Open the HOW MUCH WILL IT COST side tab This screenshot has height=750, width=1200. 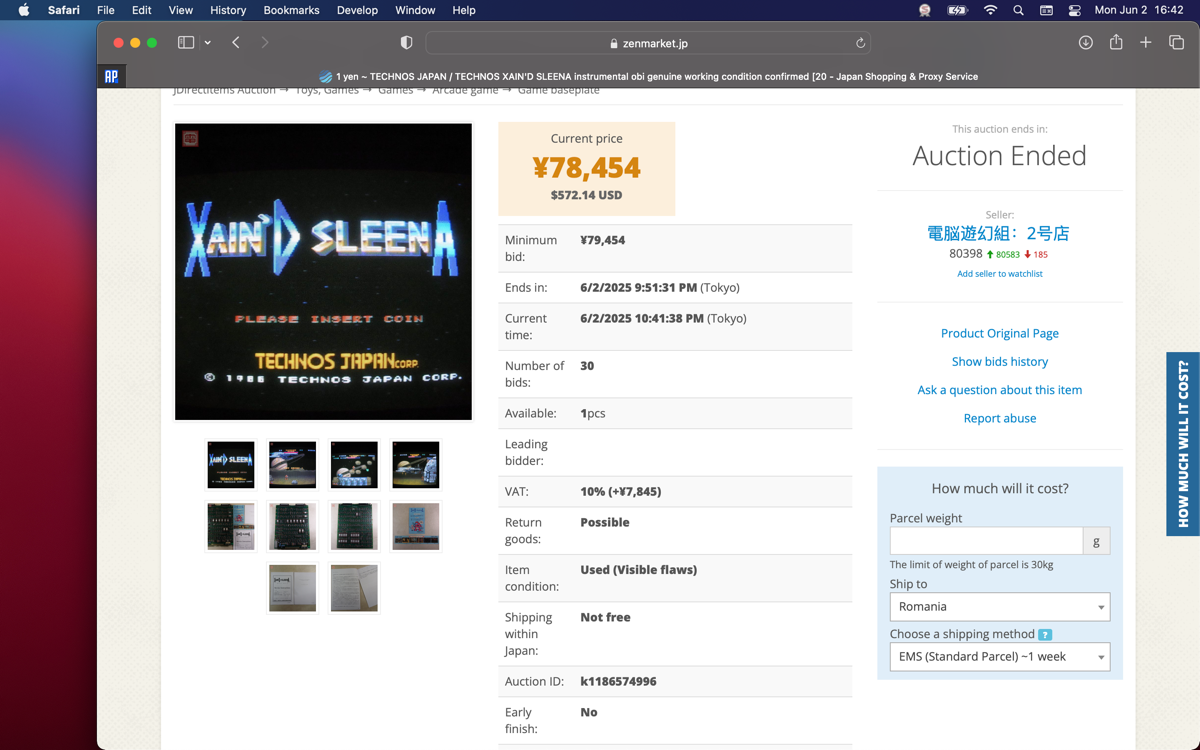1183,444
